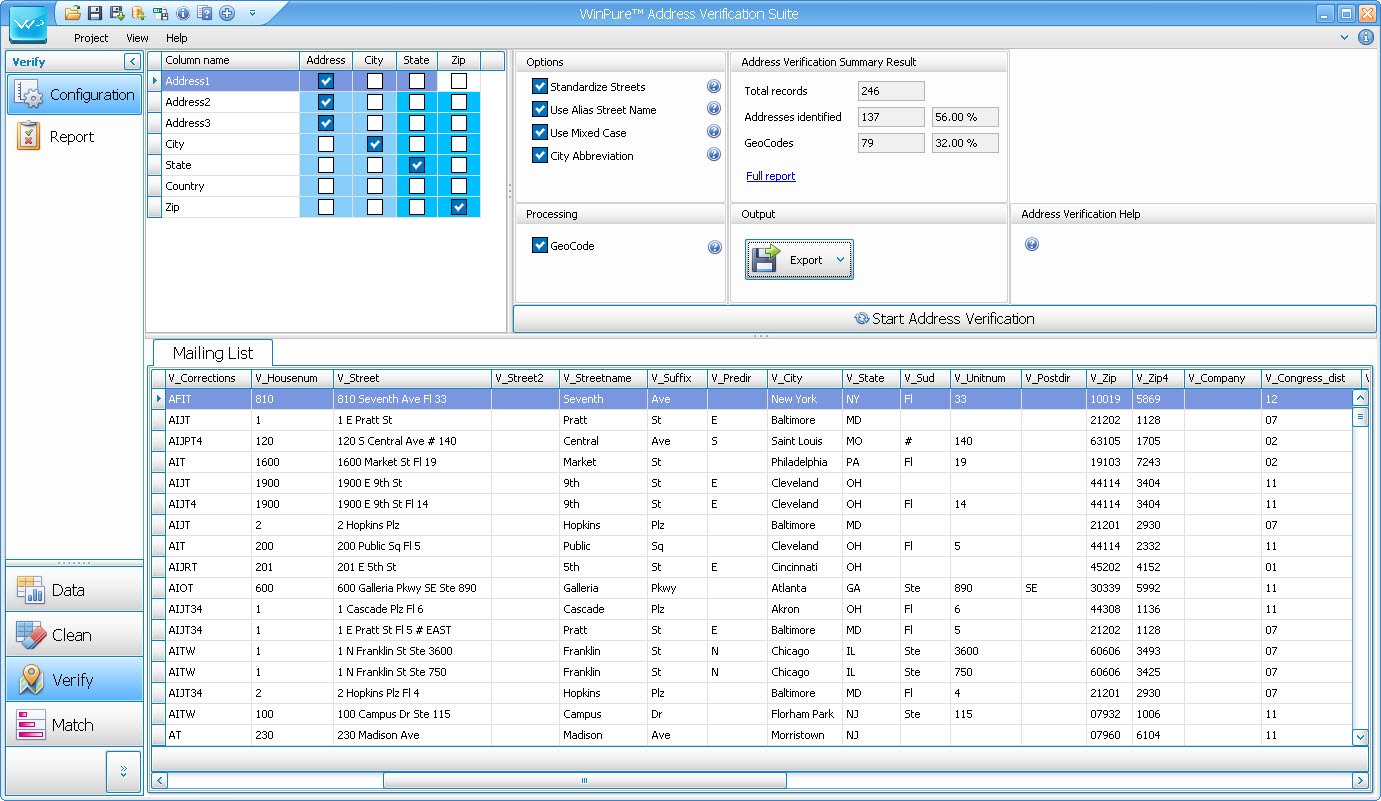Switch to the Data module
Screen dimensions: 1381x801
[x=75, y=590]
